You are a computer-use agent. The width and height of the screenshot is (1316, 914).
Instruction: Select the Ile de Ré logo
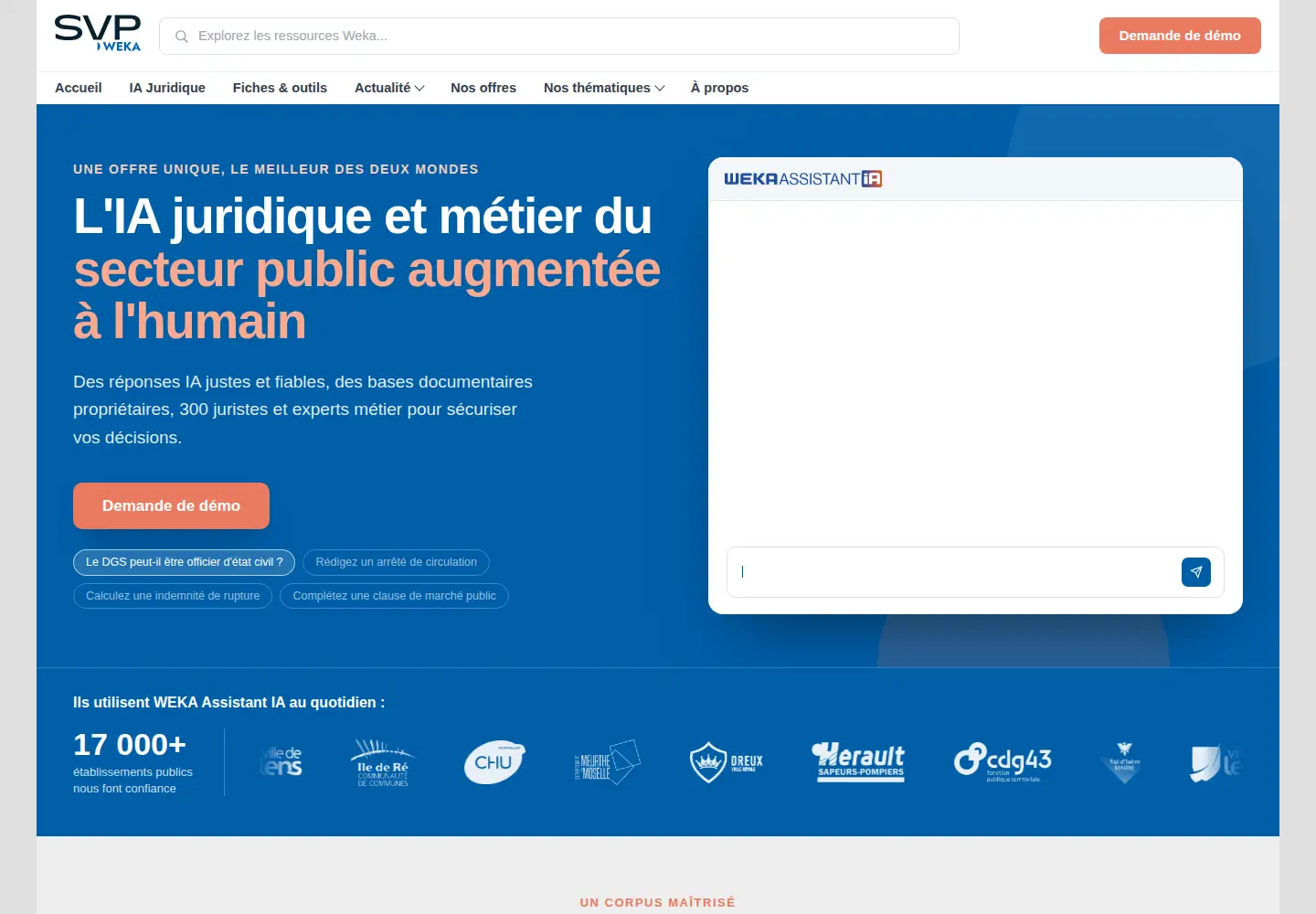pyautogui.click(x=383, y=762)
